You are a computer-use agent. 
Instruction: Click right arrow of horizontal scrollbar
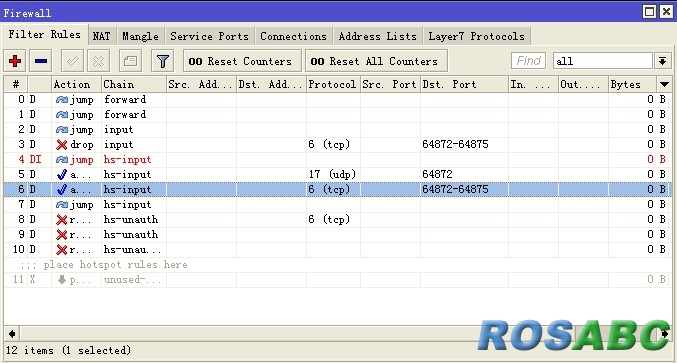pos(665,334)
